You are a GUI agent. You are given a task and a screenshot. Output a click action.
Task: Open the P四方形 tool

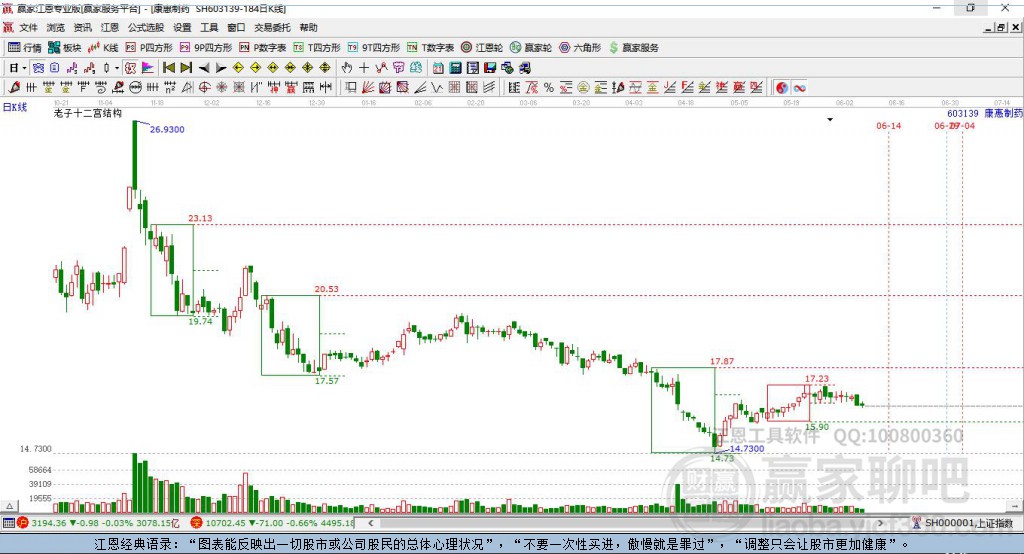(149, 48)
